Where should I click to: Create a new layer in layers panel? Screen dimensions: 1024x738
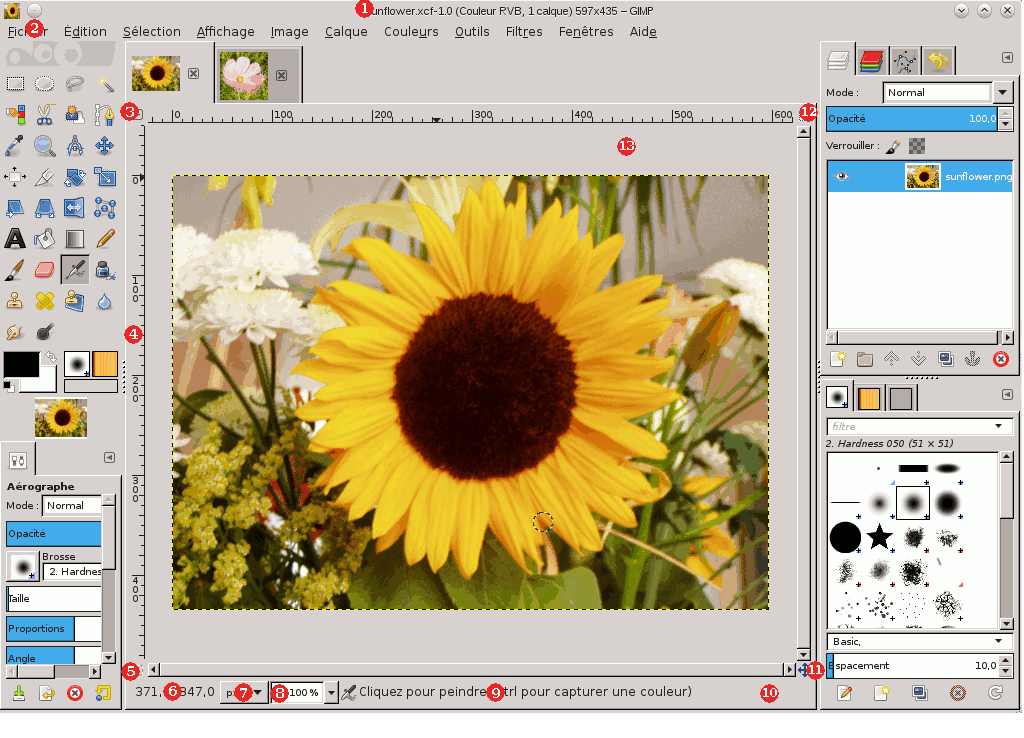coord(838,359)
